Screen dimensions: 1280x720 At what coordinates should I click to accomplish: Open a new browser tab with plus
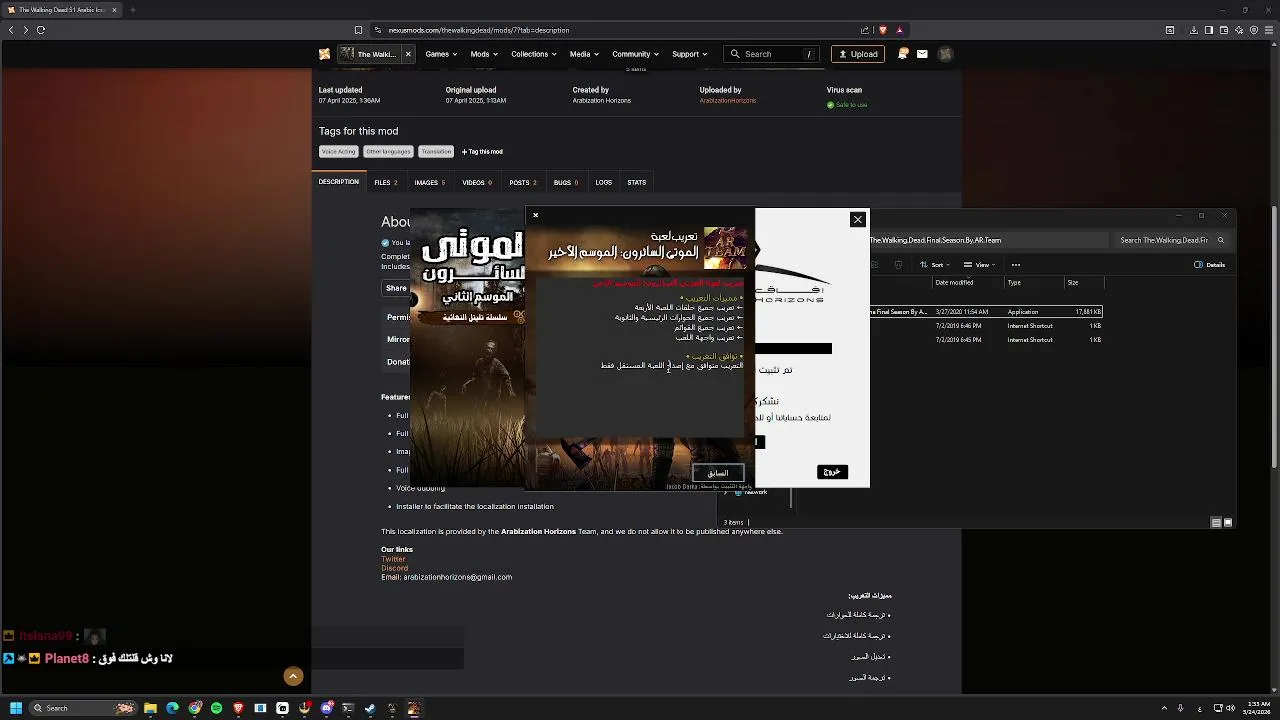coord(132,10)
